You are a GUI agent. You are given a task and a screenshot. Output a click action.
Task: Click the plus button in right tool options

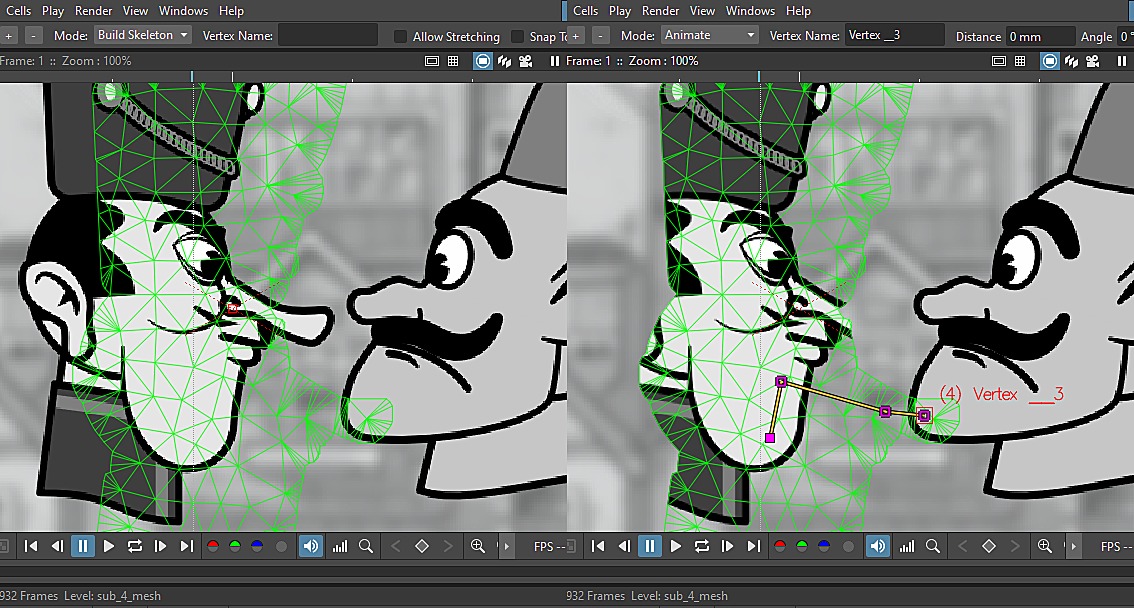[576, 35]
